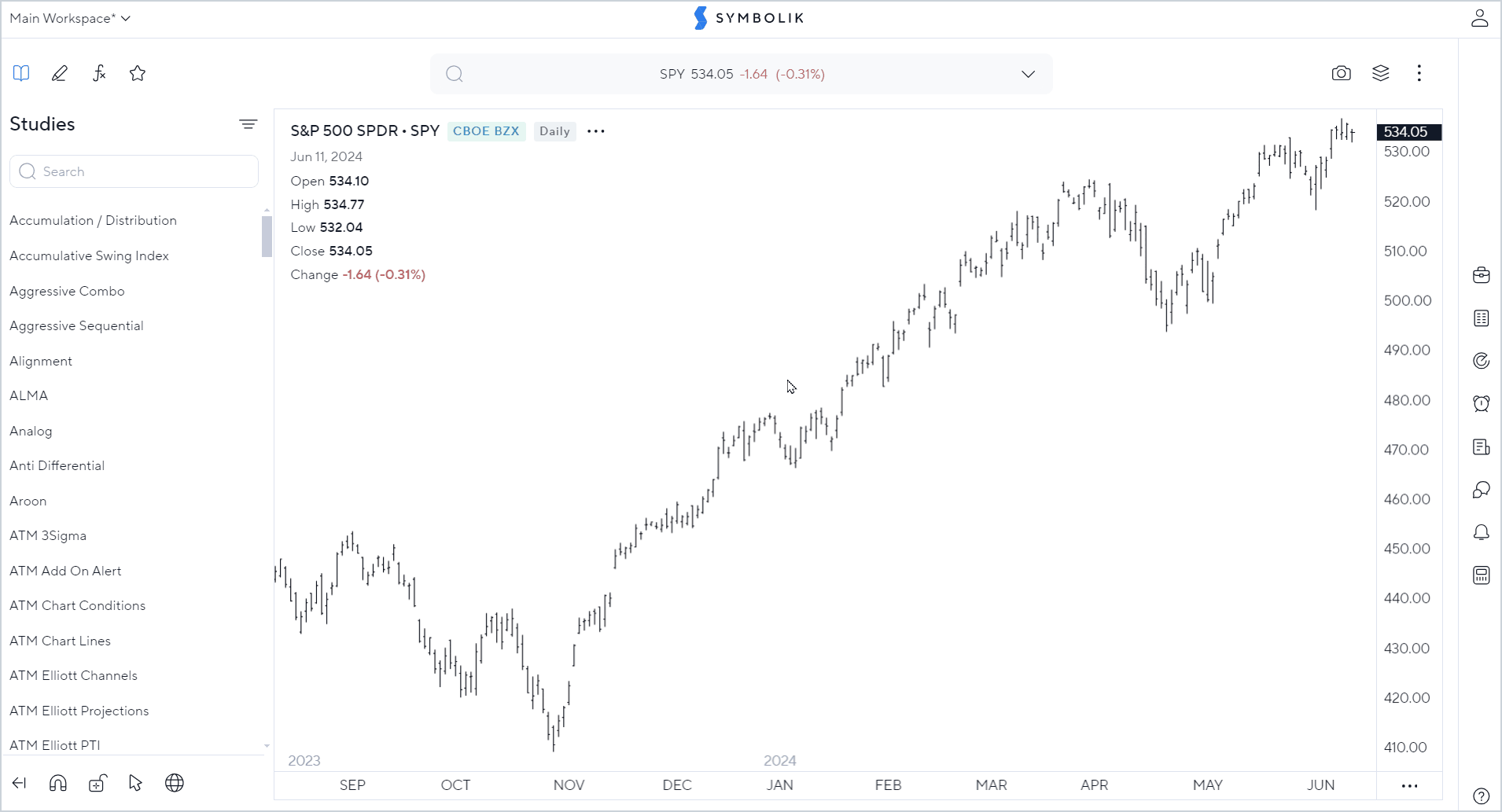1502x812 pixels.
Task: Open the alarm clock sidebar icon
Action: (x=1482, y=404)
